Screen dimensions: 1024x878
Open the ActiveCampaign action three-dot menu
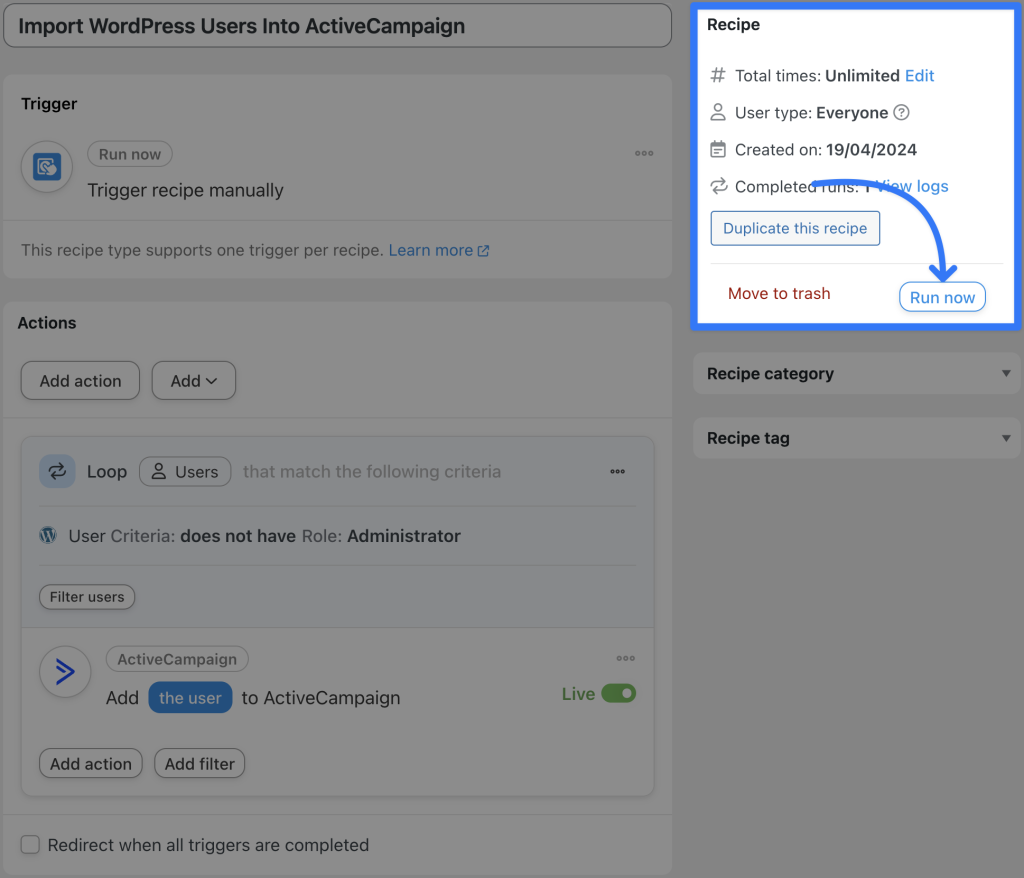point(626,658)
